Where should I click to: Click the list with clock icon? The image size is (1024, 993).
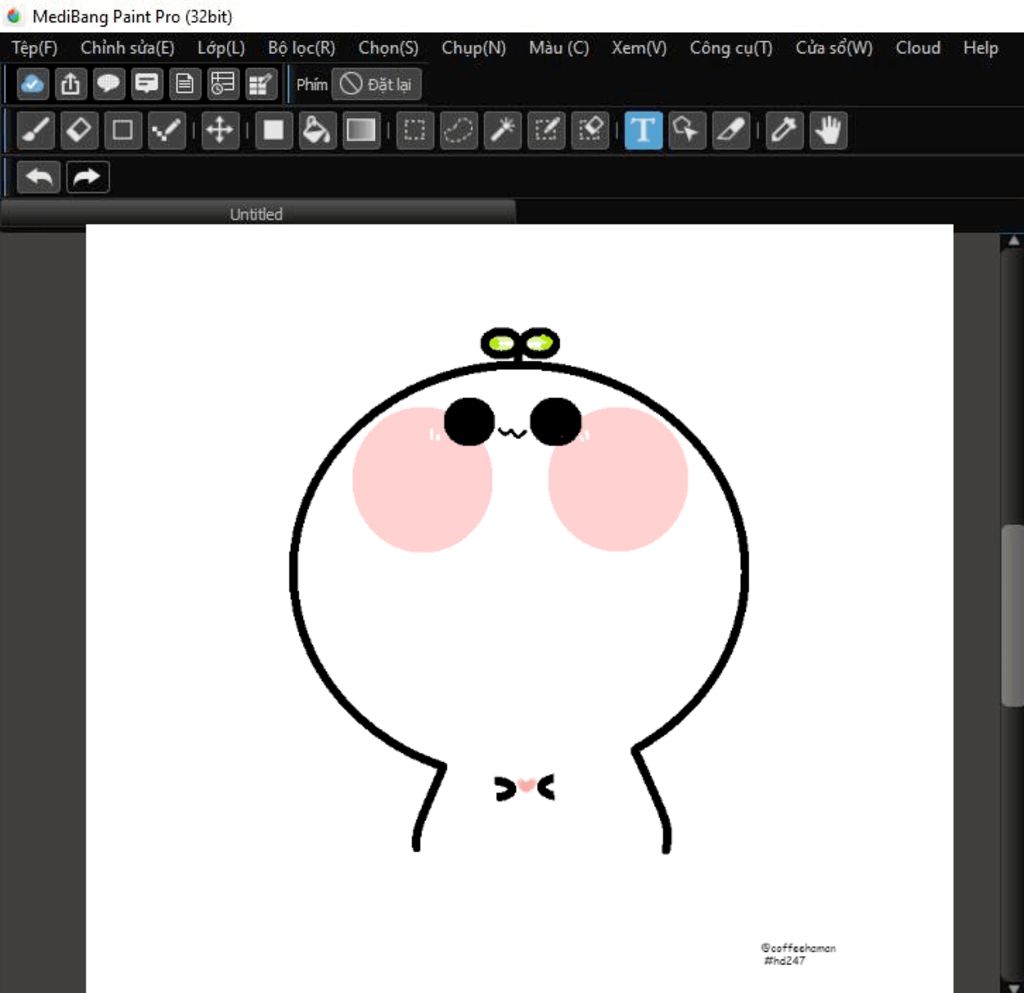click(x=223, y=84)
